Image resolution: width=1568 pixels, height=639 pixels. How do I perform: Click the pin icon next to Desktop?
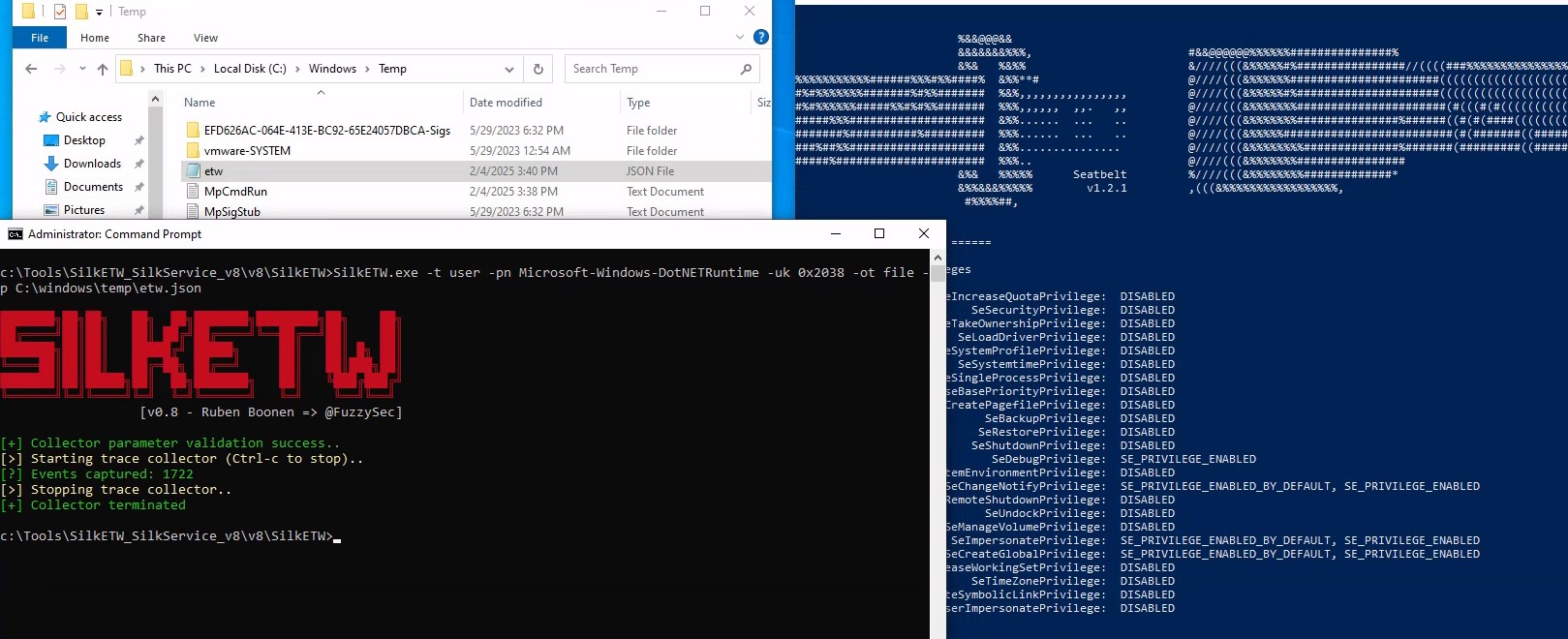click(138, 140)
